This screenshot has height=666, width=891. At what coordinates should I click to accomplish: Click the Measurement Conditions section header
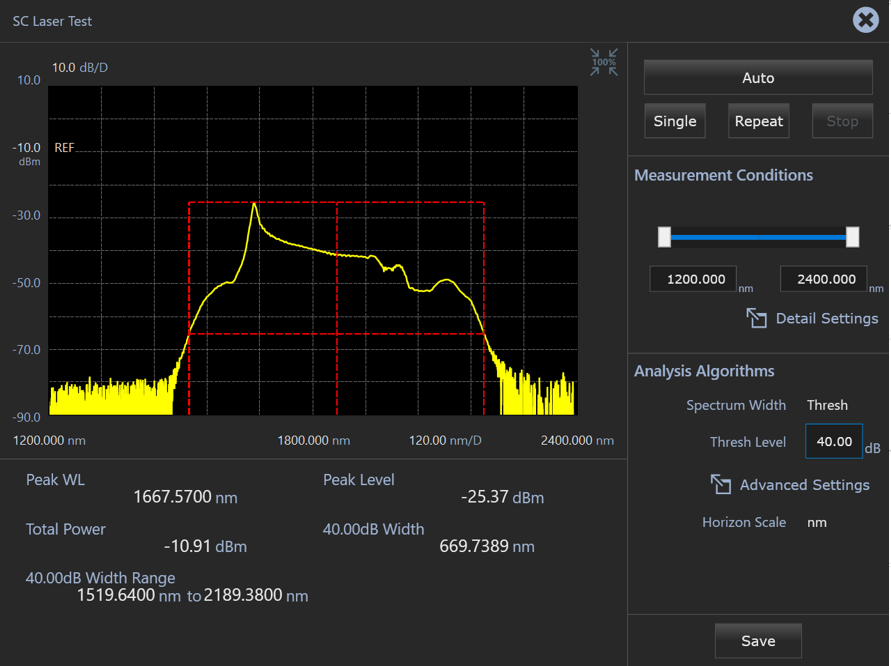coord(723,175)
